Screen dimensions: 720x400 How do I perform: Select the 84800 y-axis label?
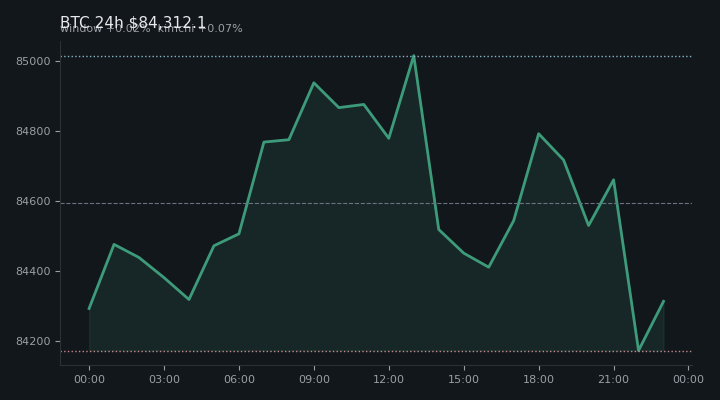33,132
